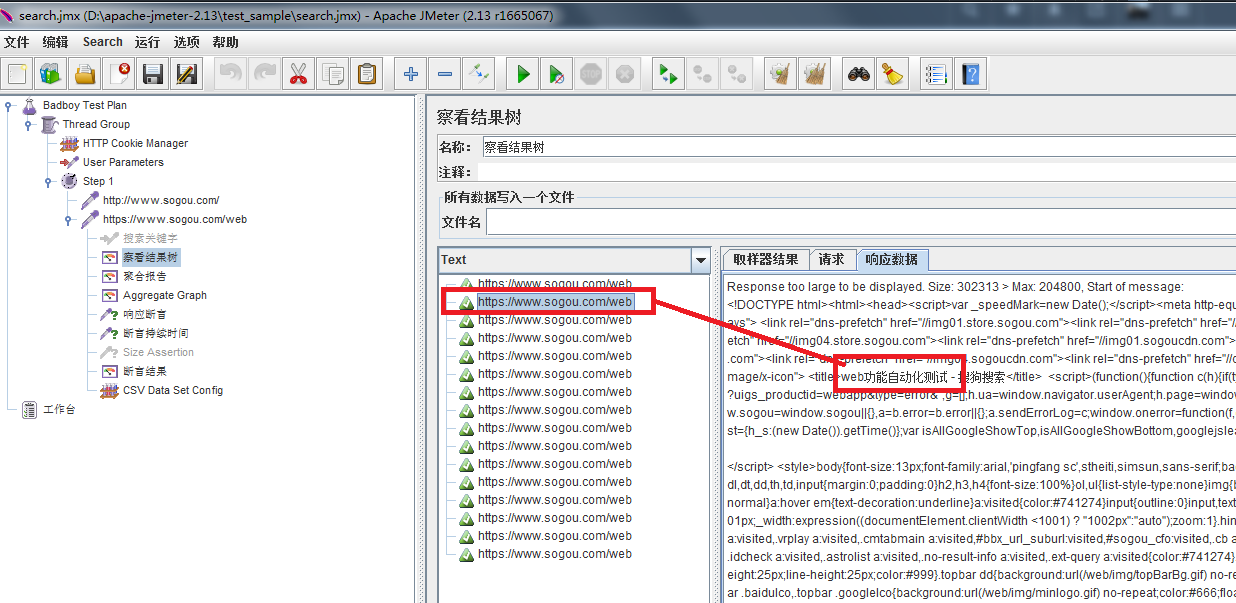Viewport: 1236px width, 603px height.
Task: Click the Toggle enable/disable toolbar icon
Action: [x=479, y=74]
